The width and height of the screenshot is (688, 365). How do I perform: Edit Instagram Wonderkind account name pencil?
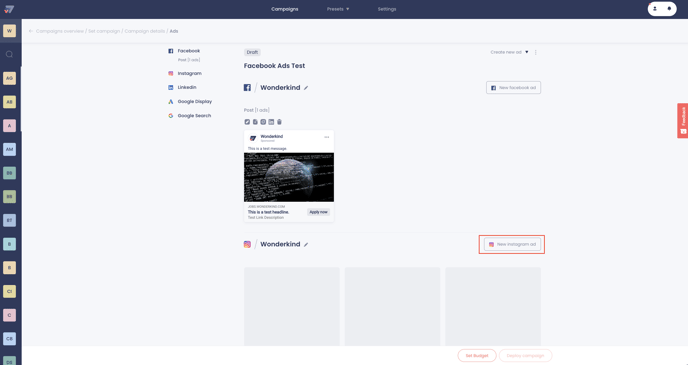point(306,244)
